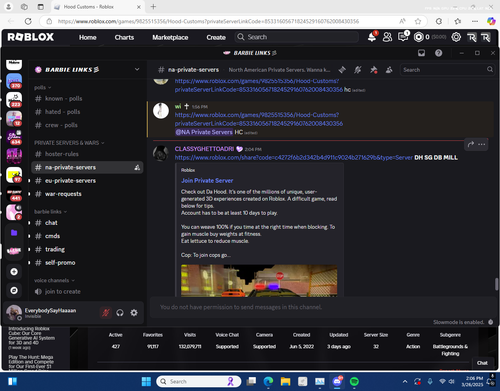Click Discord channel search box
Screen dimensions: 500x391
tap(447, 70)
